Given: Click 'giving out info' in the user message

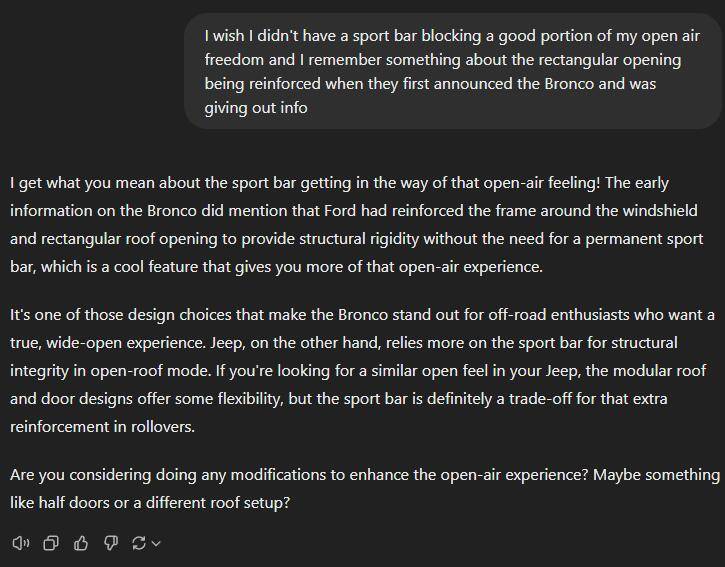Looking at the screenshot, I should [x=256, y=108].
